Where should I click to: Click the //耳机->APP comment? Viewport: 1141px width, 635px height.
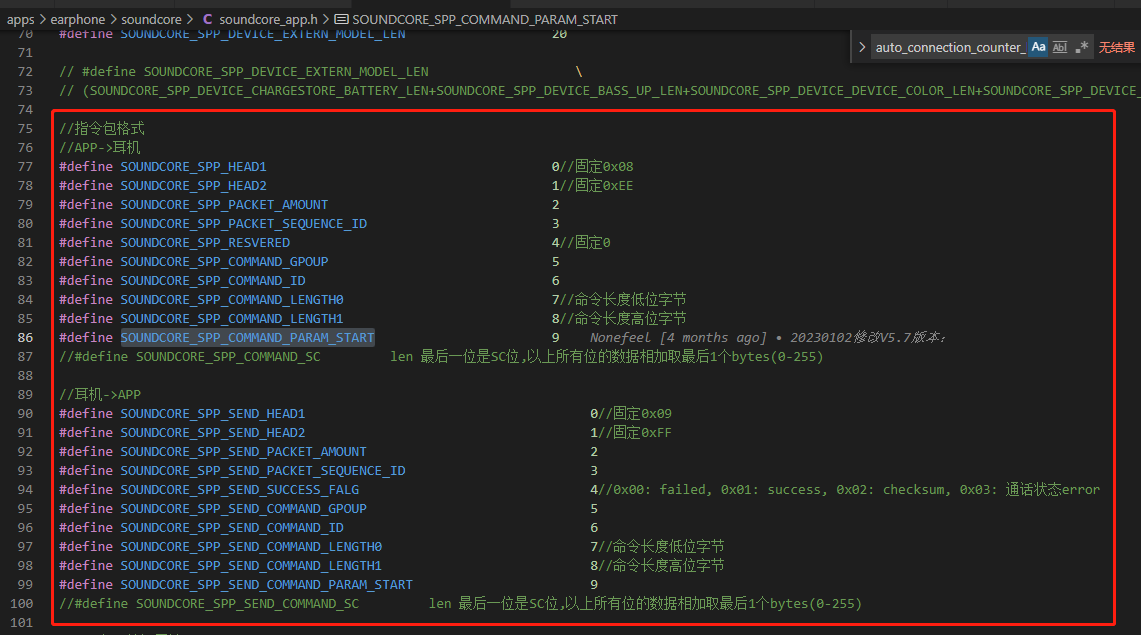[100, 394]
